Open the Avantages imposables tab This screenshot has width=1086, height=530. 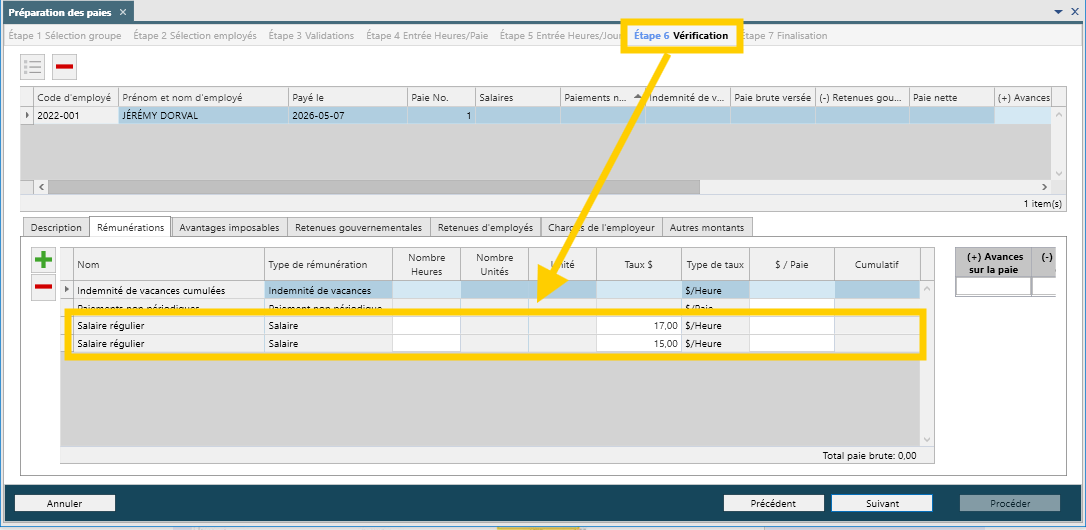229,227
